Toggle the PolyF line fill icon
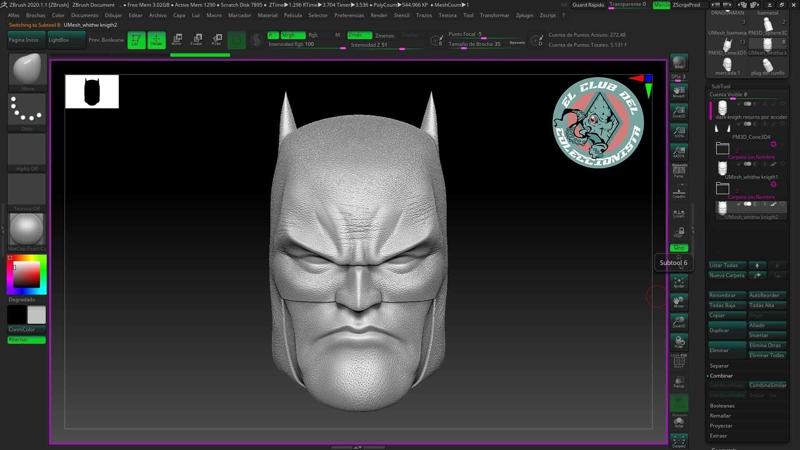 click(679, 361)
